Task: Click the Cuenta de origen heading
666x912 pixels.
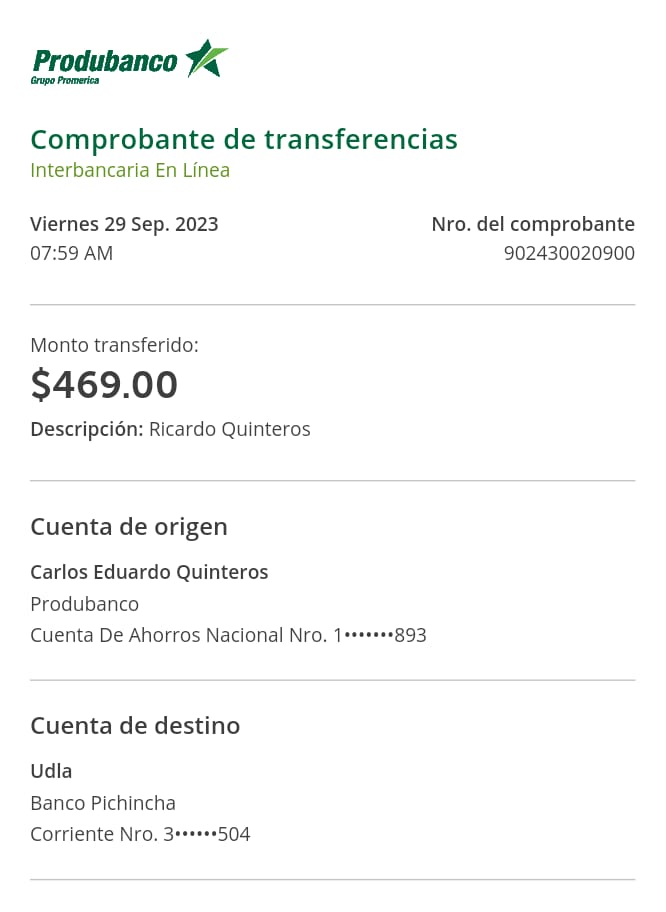Action: pyautogui.click(x=129, y=526)
